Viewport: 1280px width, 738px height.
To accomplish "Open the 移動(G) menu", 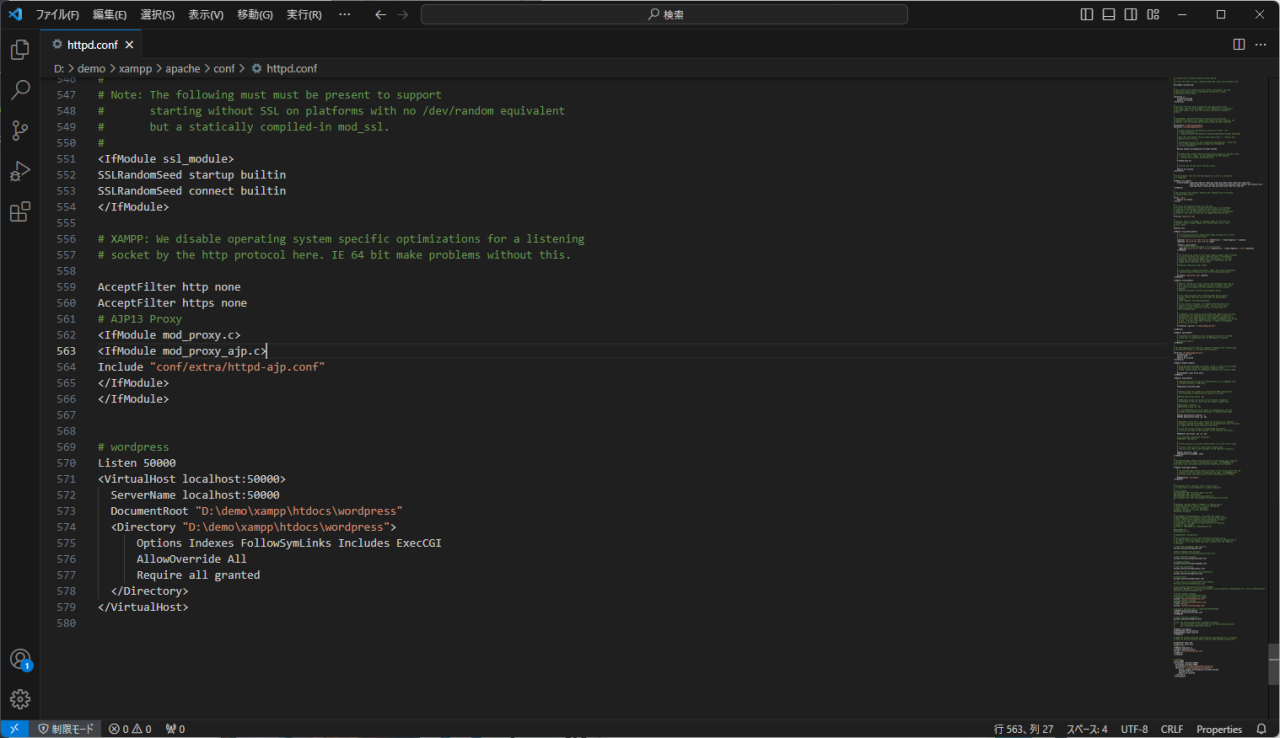I will (255, 15).
